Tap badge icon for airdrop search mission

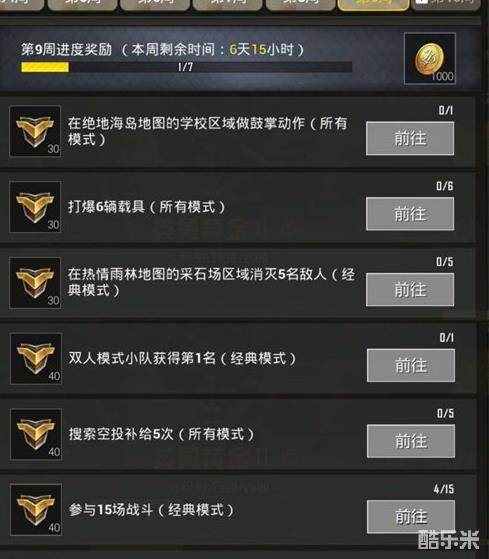point(36,434)
